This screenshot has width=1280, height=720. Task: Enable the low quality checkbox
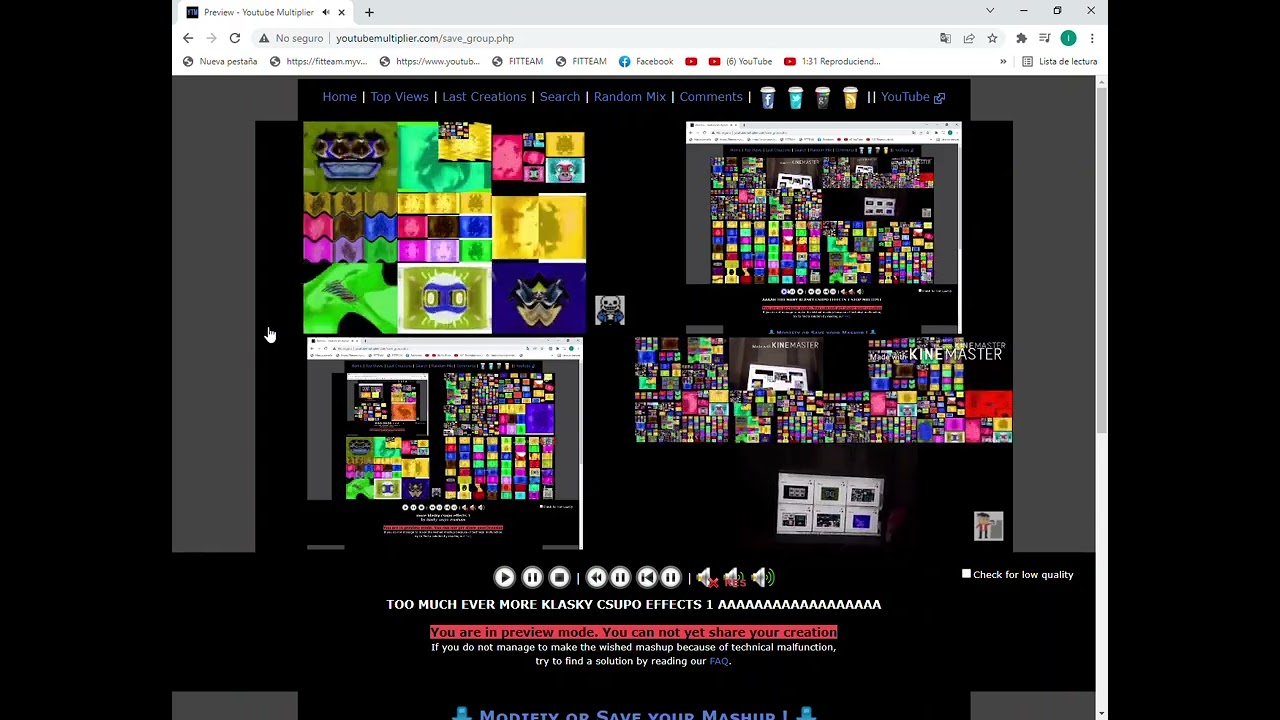(x=966, y=574)
